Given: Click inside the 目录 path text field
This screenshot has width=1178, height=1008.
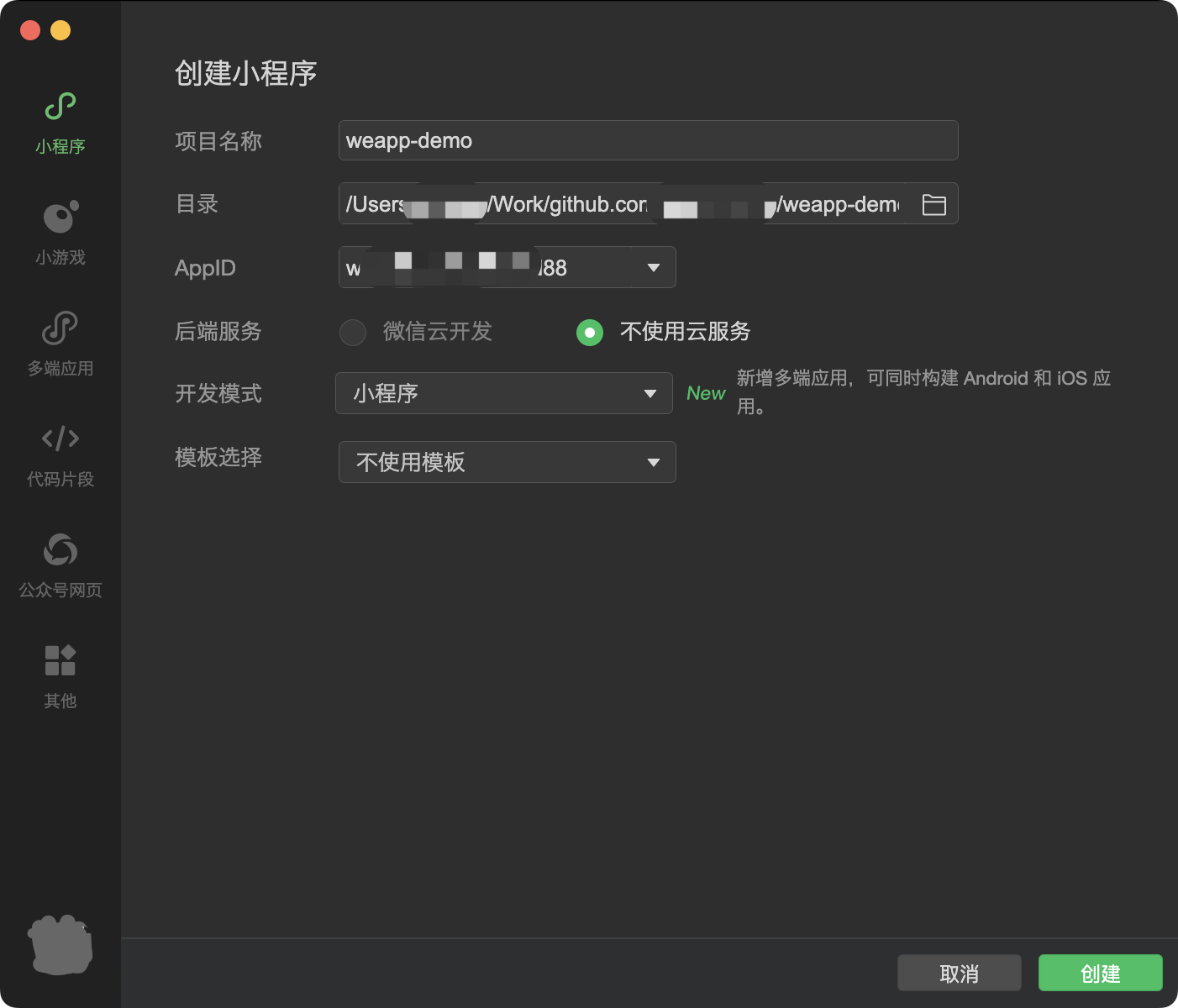Looking at the screenshot, I should [626, 204].
